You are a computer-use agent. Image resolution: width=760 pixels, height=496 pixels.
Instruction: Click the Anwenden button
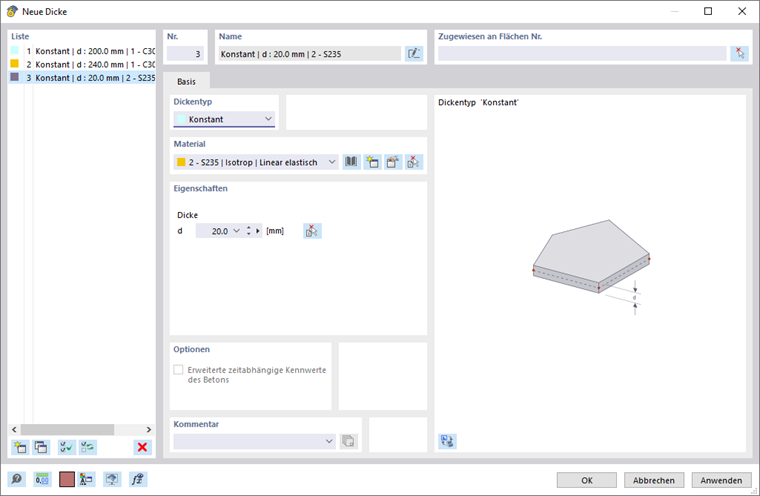tap(721, 480)
